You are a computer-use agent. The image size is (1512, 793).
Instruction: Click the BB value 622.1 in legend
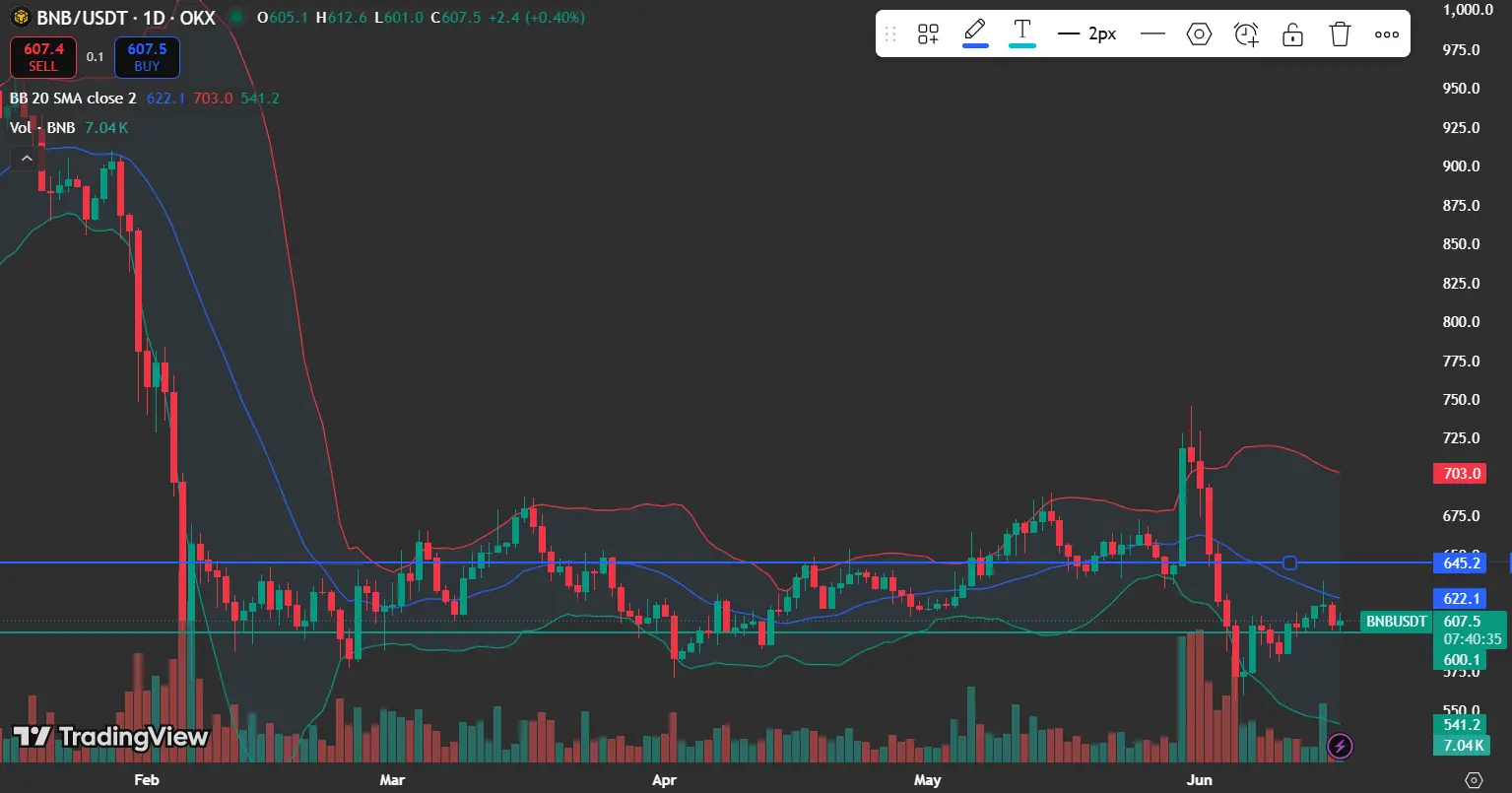(165, 99)
